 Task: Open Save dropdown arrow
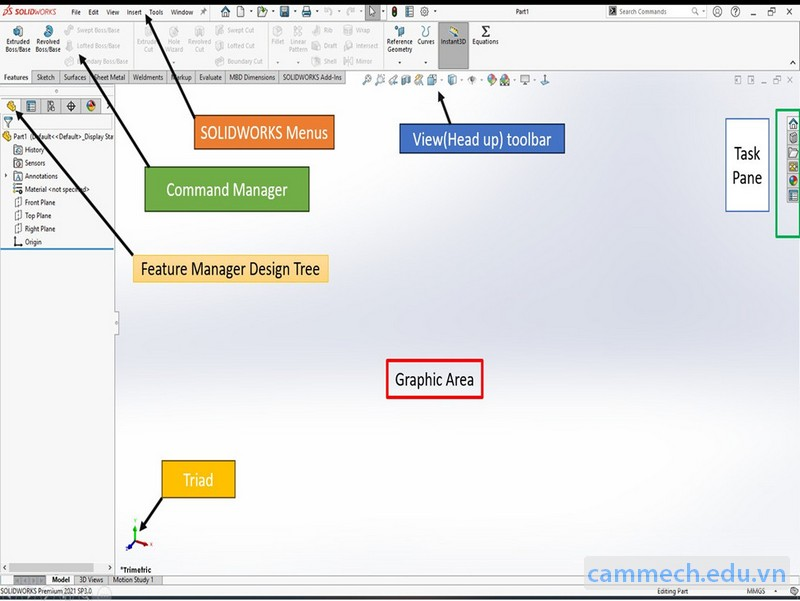[294, 11]
